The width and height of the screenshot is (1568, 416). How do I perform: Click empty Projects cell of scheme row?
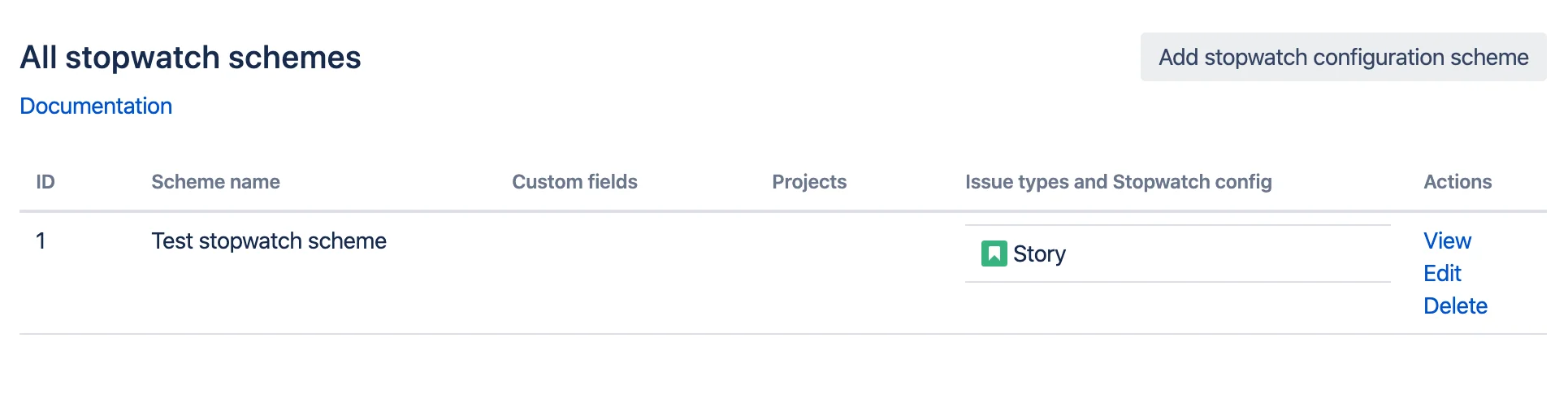point(852,273)
